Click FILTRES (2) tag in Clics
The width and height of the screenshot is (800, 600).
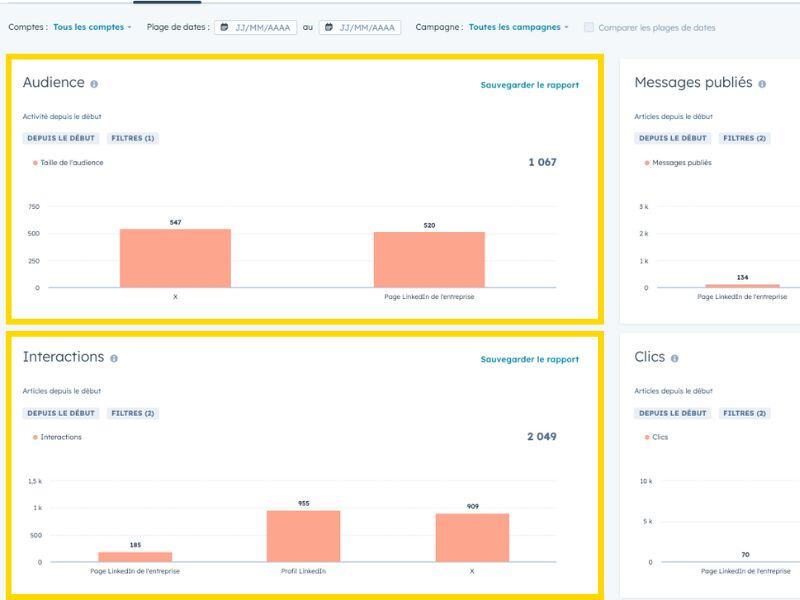click(x=744, y=413)
